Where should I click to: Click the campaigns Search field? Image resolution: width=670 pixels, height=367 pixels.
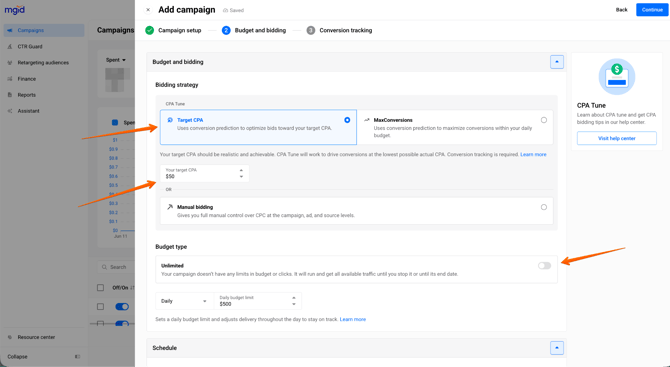(x=116, y=267)
